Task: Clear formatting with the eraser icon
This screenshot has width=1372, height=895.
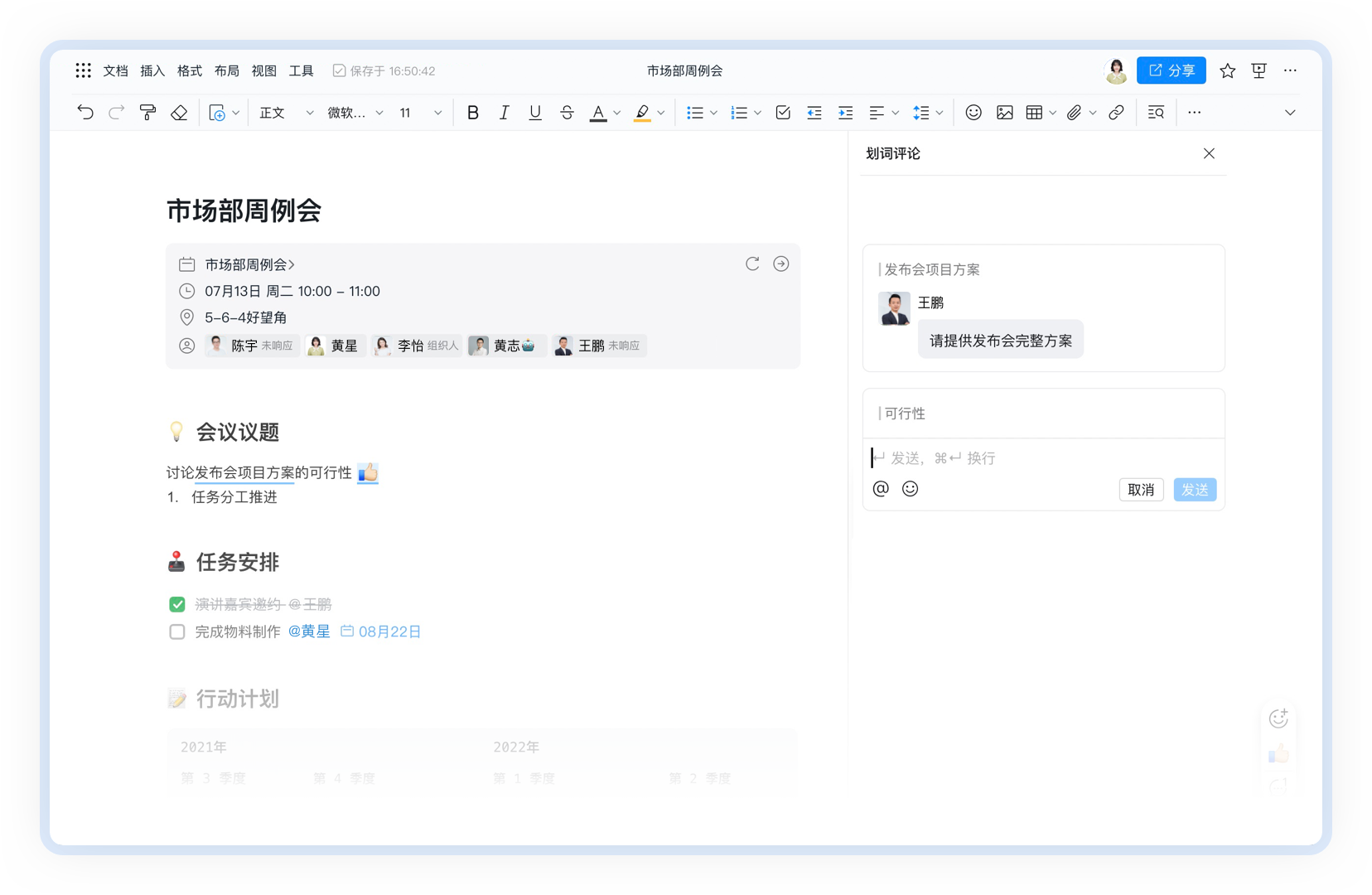Action: coord(179,112)
